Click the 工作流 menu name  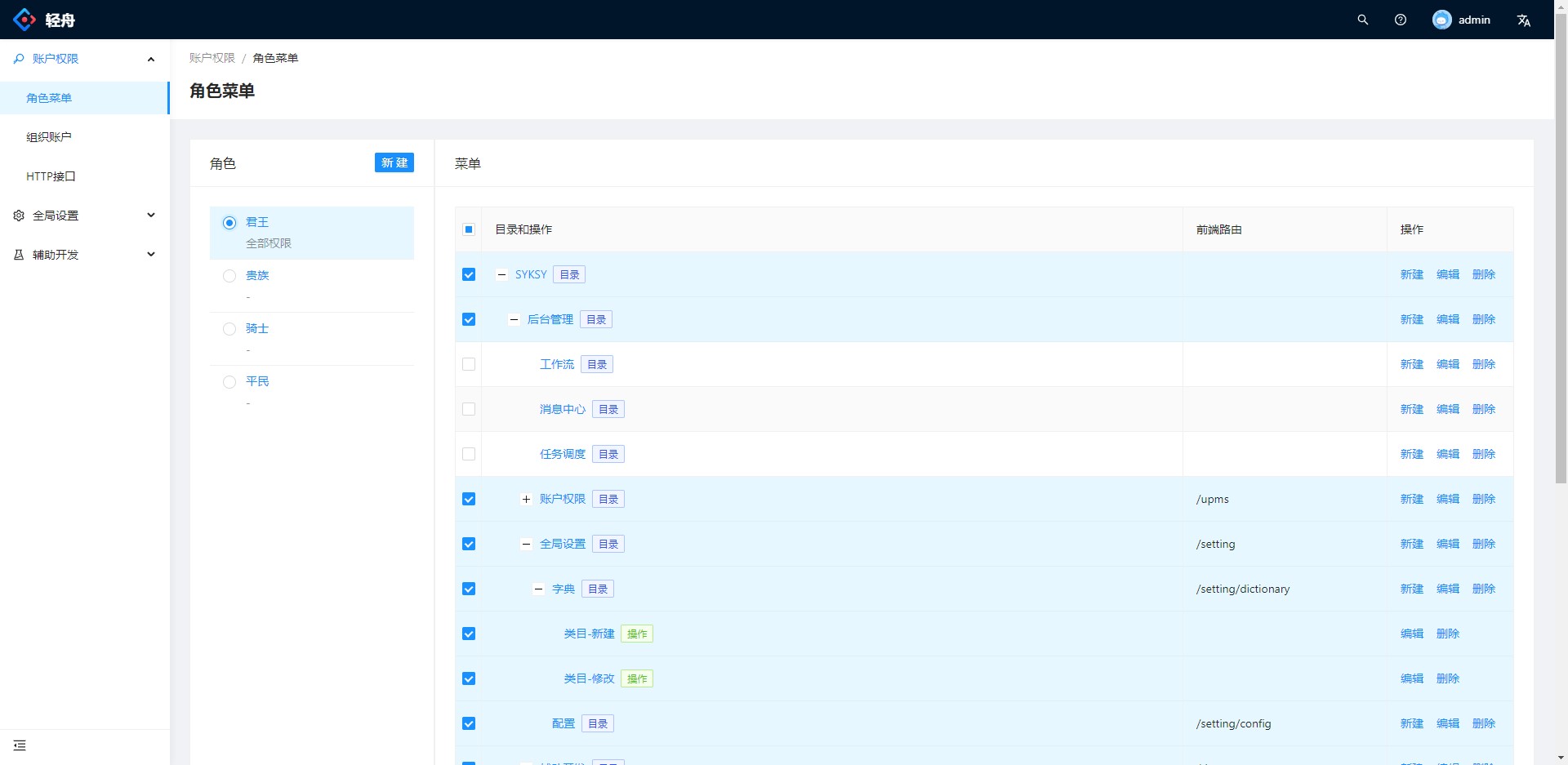click(557, 364)
